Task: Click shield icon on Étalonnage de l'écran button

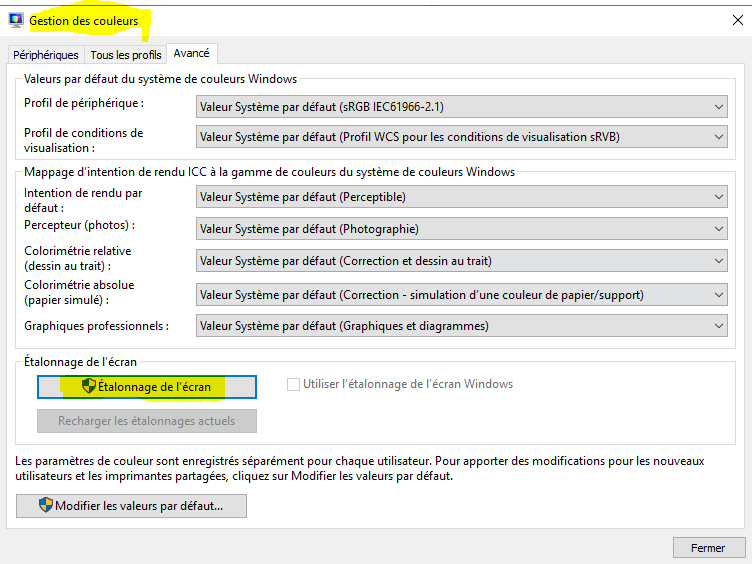Action: tap(89, 386)
